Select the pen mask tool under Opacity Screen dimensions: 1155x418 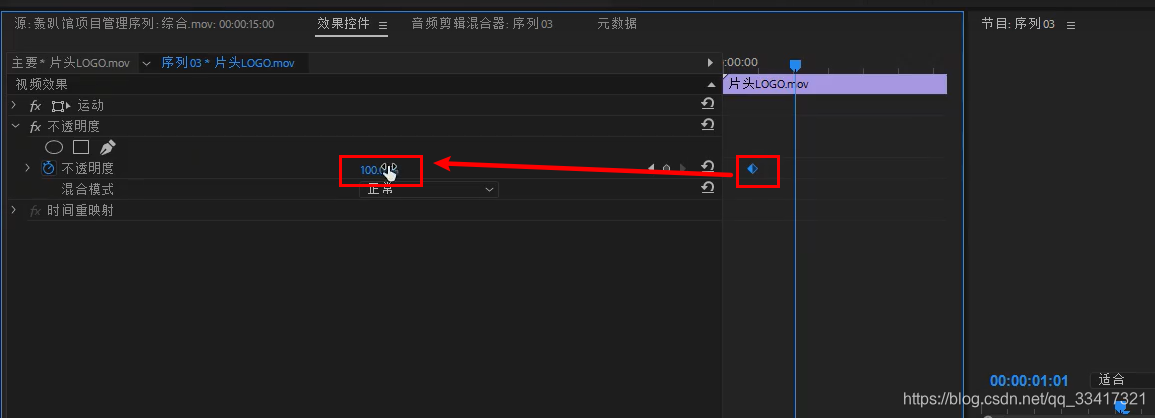tap(108, 147)
